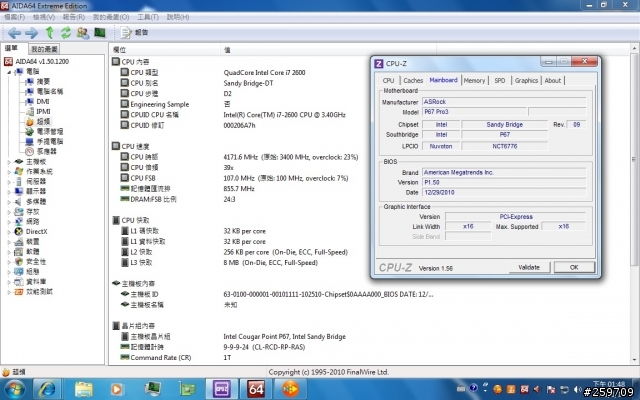Screen dimensions: 640x400
Task: Select the 電腦名稱 tree item
Action: coord(50,91)
